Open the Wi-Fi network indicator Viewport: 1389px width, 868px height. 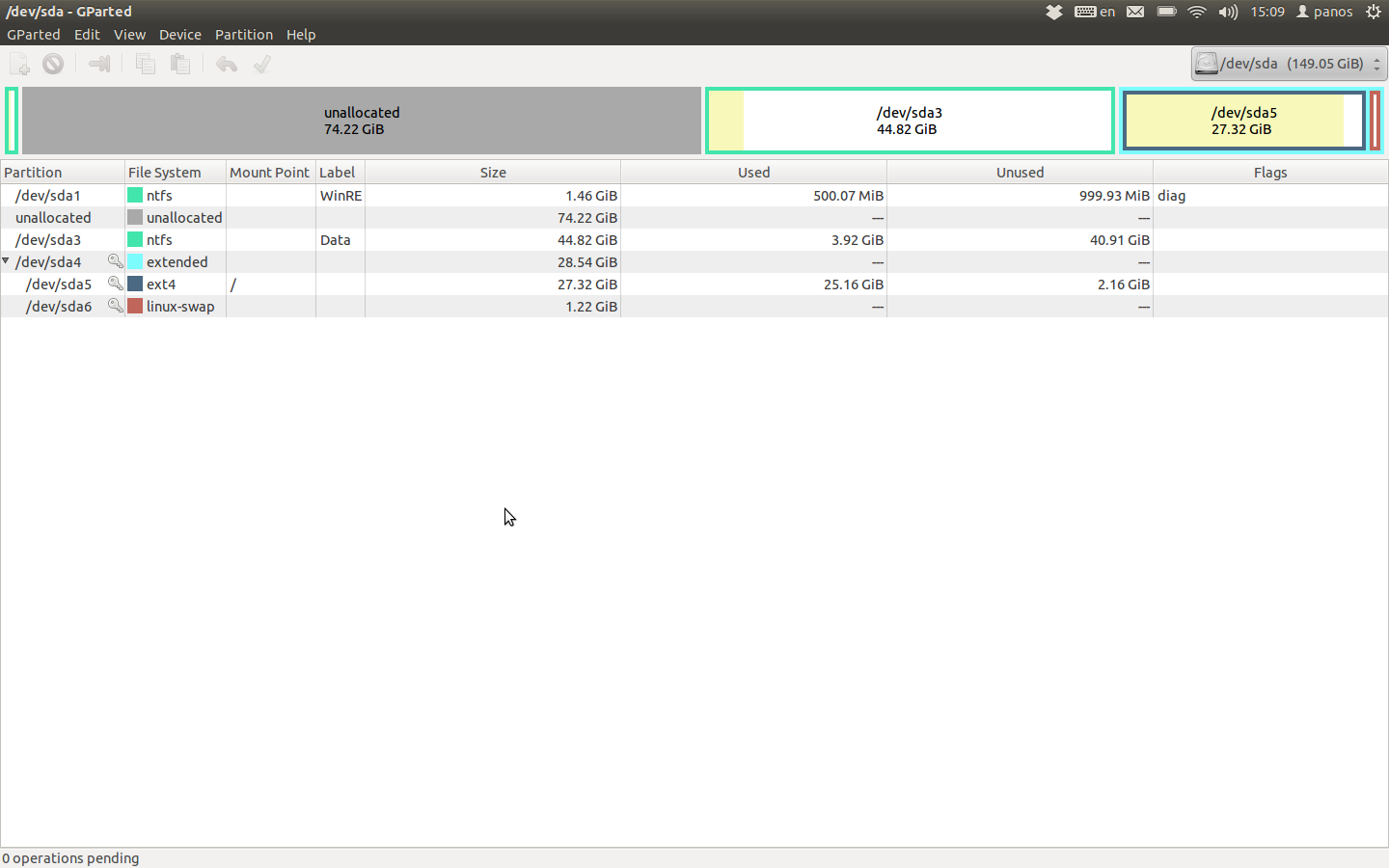pyautogui.click(x=1197, y=12)
